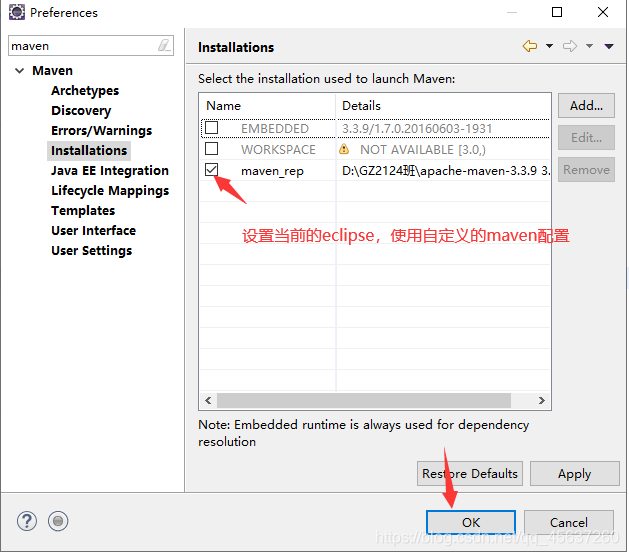
Task: Check the WORKSPACE installation checkbox
Action: 211,149
